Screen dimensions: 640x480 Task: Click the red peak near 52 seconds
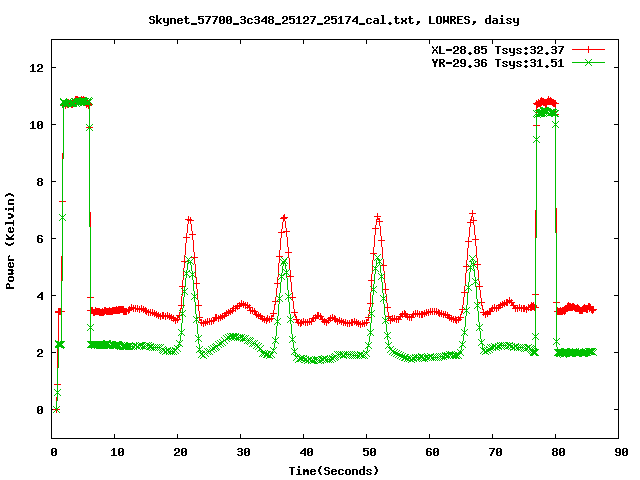tap(378, 216)
